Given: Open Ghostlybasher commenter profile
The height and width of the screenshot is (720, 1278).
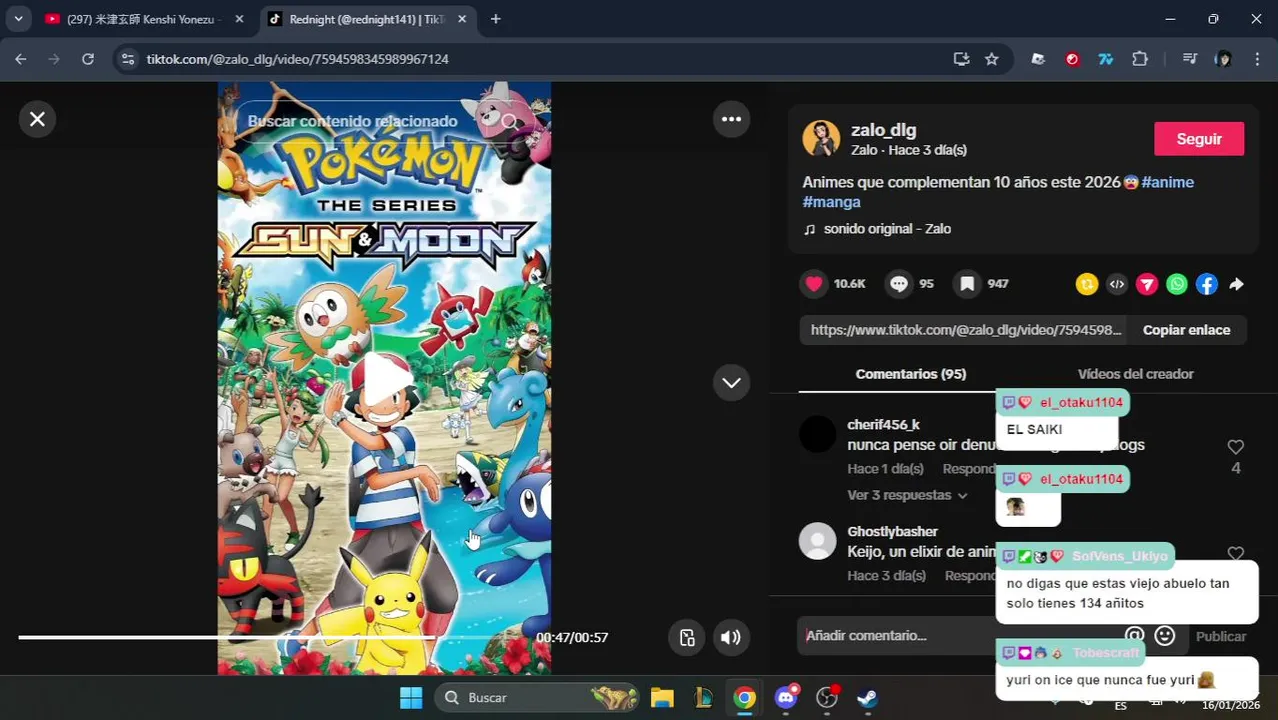Looking at the screenshot, I should pos(892,532).
